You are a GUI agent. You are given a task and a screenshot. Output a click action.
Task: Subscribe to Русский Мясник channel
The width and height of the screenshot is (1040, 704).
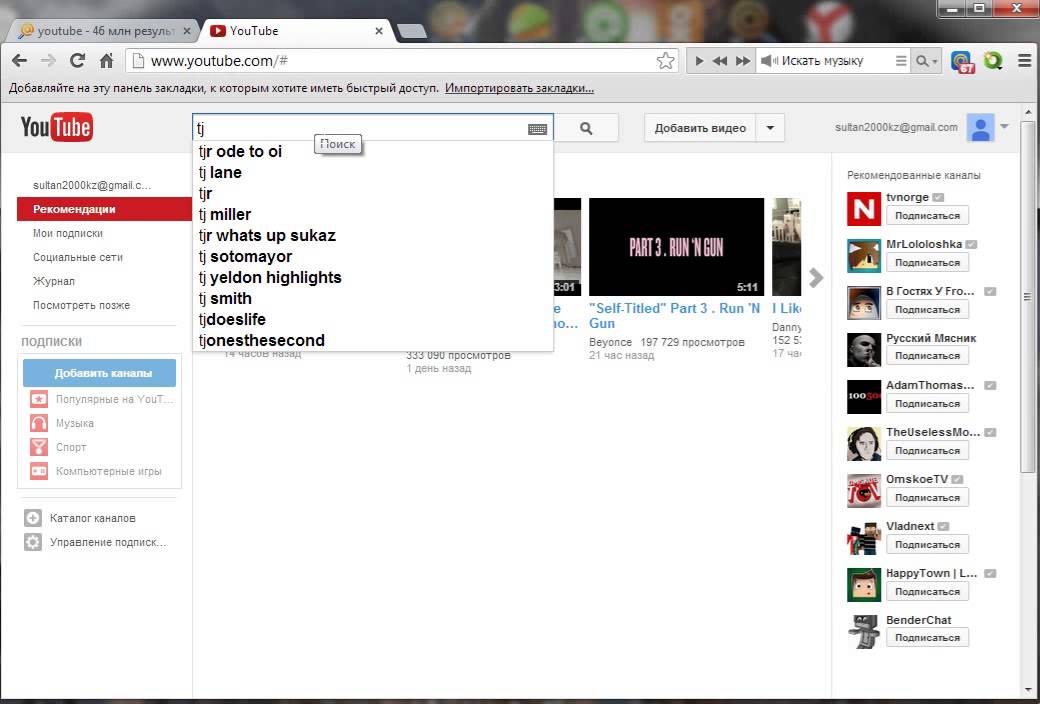(927, 356)
